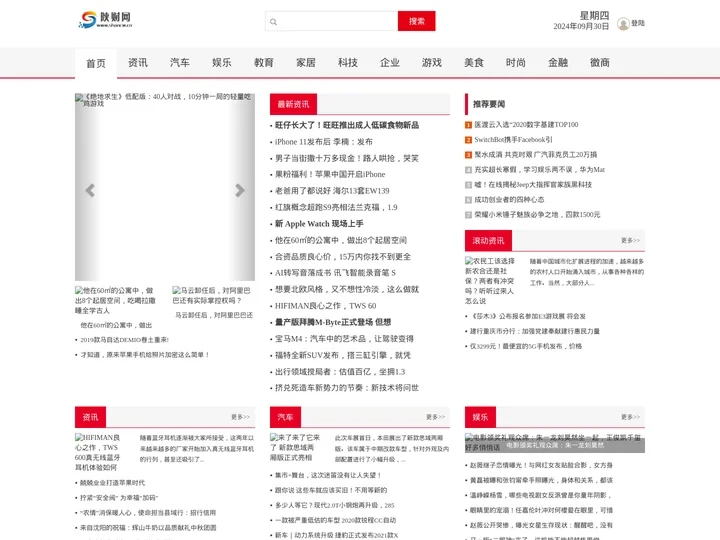Open article 宝马M4：汽车中的艺术品
Viewport: 720px width, 540px height.
tap(344, 339)
